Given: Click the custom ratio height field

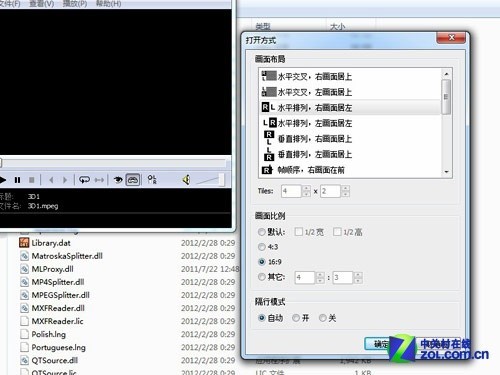Looking at the screenshot, I should tap(343, 277).
